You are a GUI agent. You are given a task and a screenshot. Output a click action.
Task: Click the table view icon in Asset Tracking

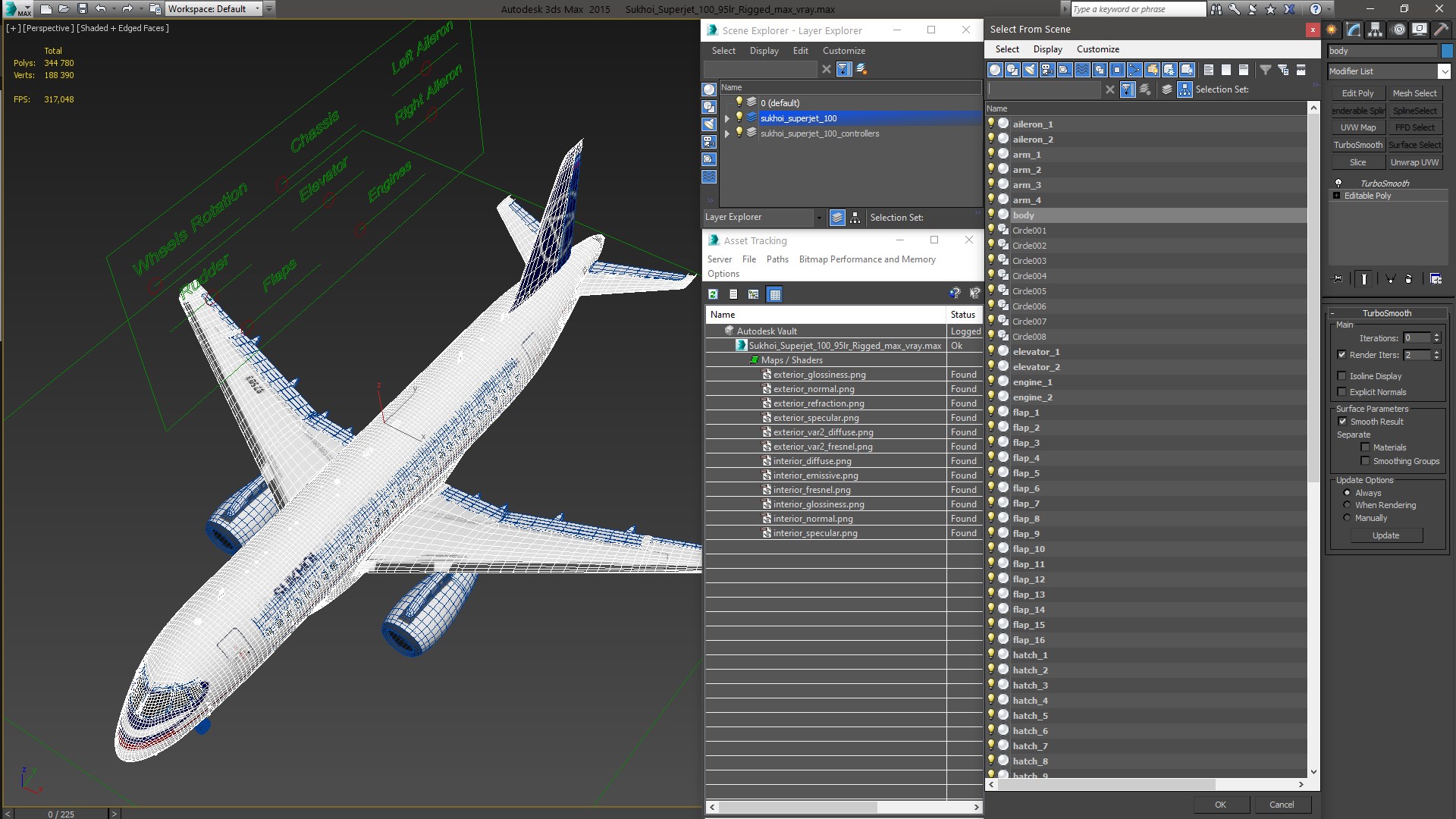tap(774, 294)
